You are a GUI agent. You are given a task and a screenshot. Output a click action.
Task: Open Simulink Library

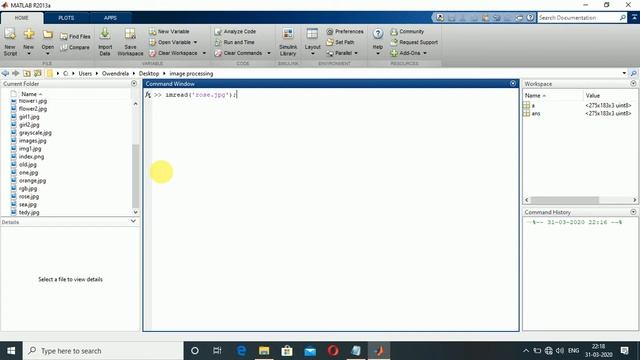[288, 42]
